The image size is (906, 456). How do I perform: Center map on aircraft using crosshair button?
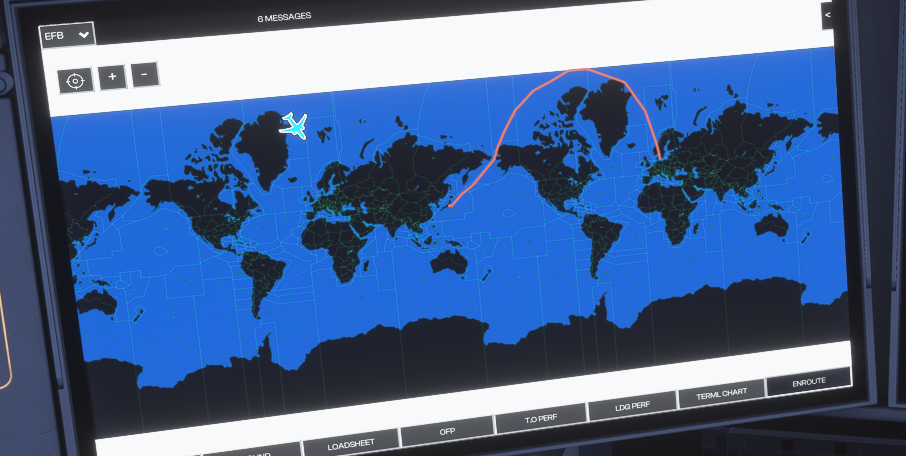[75, 81]
